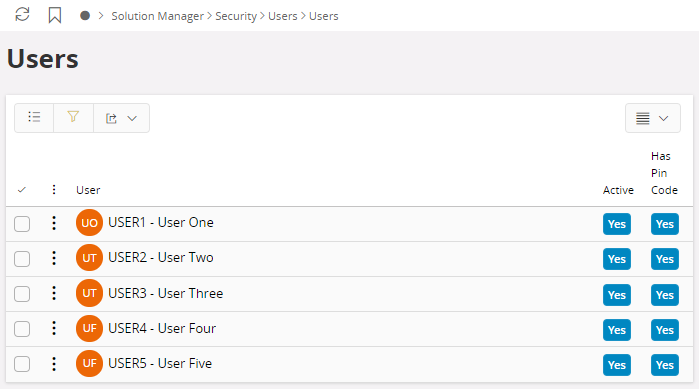Open the first Users breadcrumb link

(x=283, y=16)
